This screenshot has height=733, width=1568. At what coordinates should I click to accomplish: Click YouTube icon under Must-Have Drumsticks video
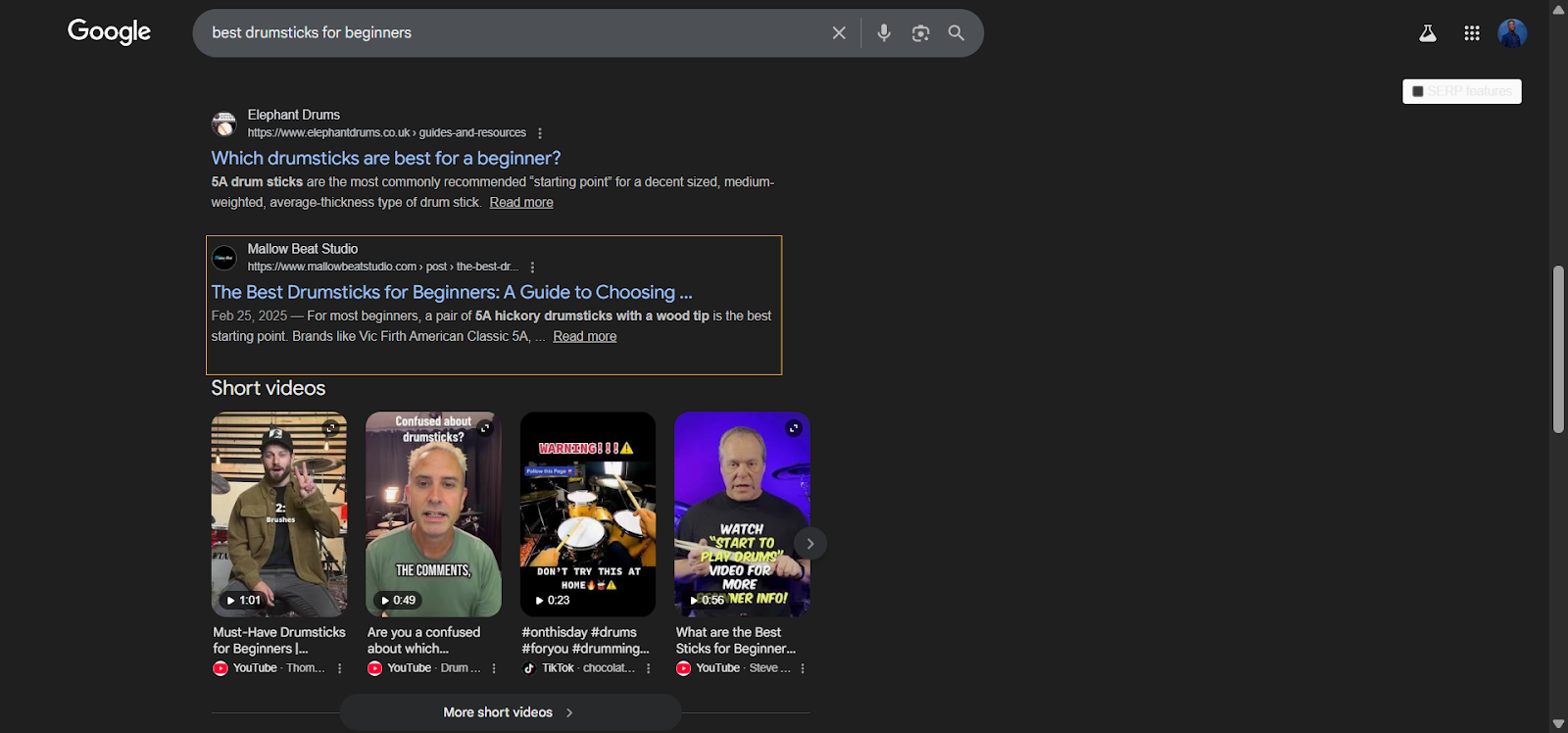[x=220, y=668]
